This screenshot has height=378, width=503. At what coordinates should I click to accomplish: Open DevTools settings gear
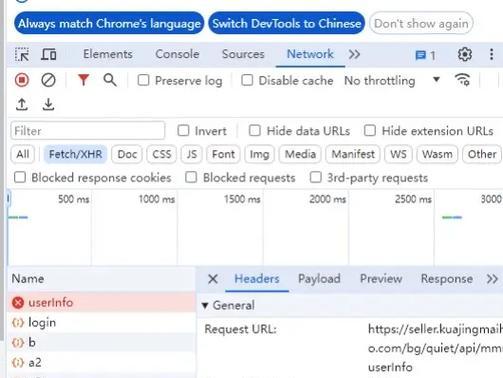[x=465, y=54]
